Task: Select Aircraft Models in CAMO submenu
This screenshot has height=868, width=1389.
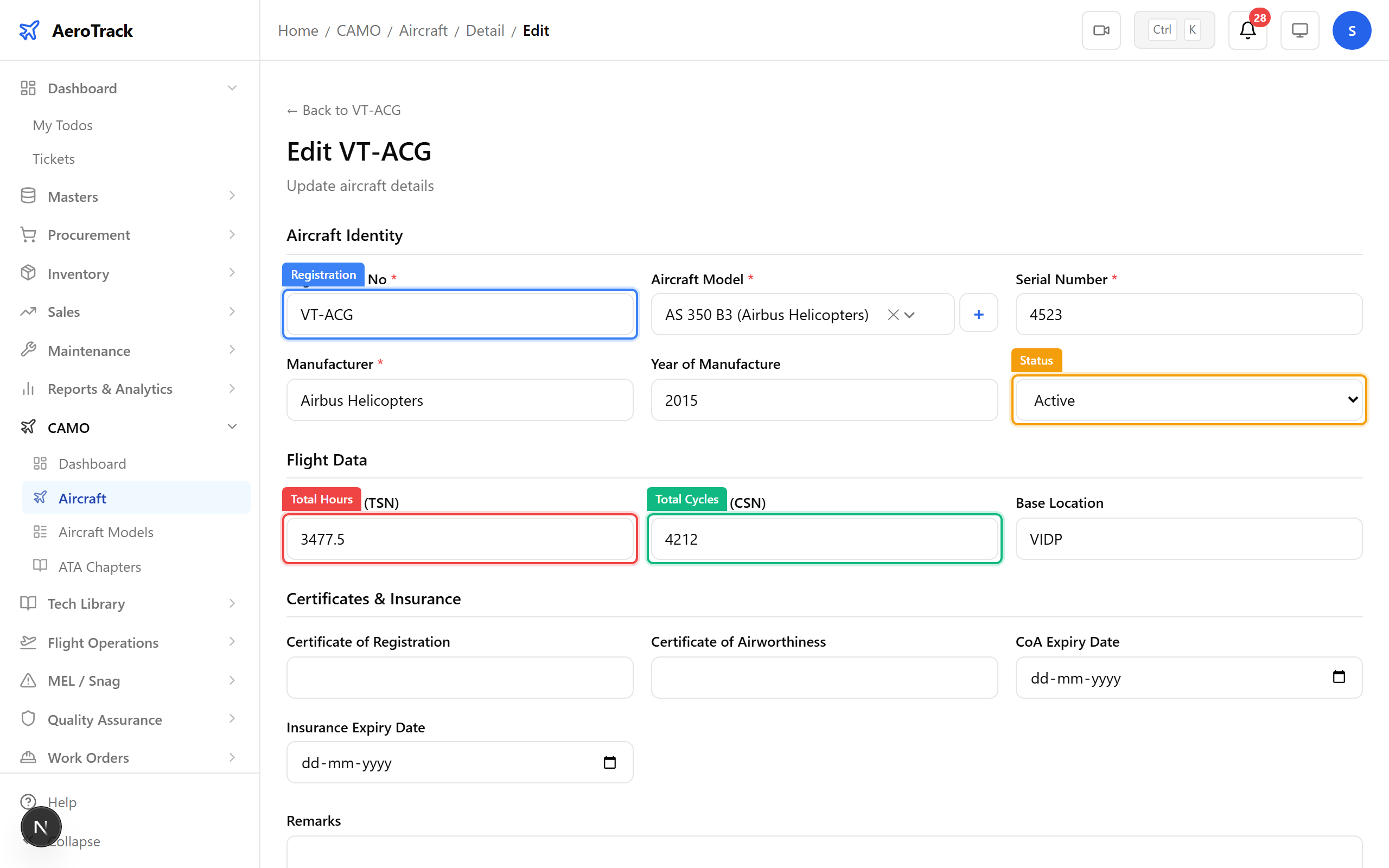Action: [106, 532]
